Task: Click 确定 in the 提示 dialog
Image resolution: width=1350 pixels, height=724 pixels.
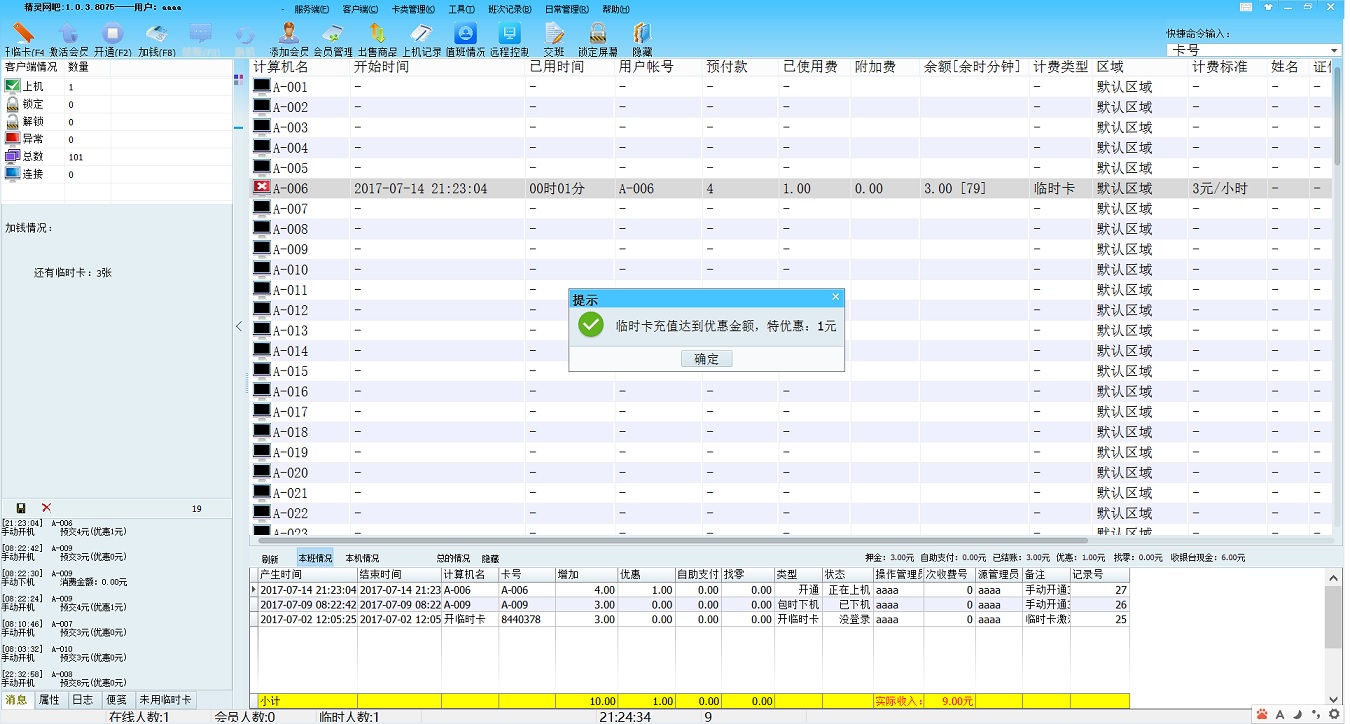Action: pyautogui.click(x=706, y=358)
